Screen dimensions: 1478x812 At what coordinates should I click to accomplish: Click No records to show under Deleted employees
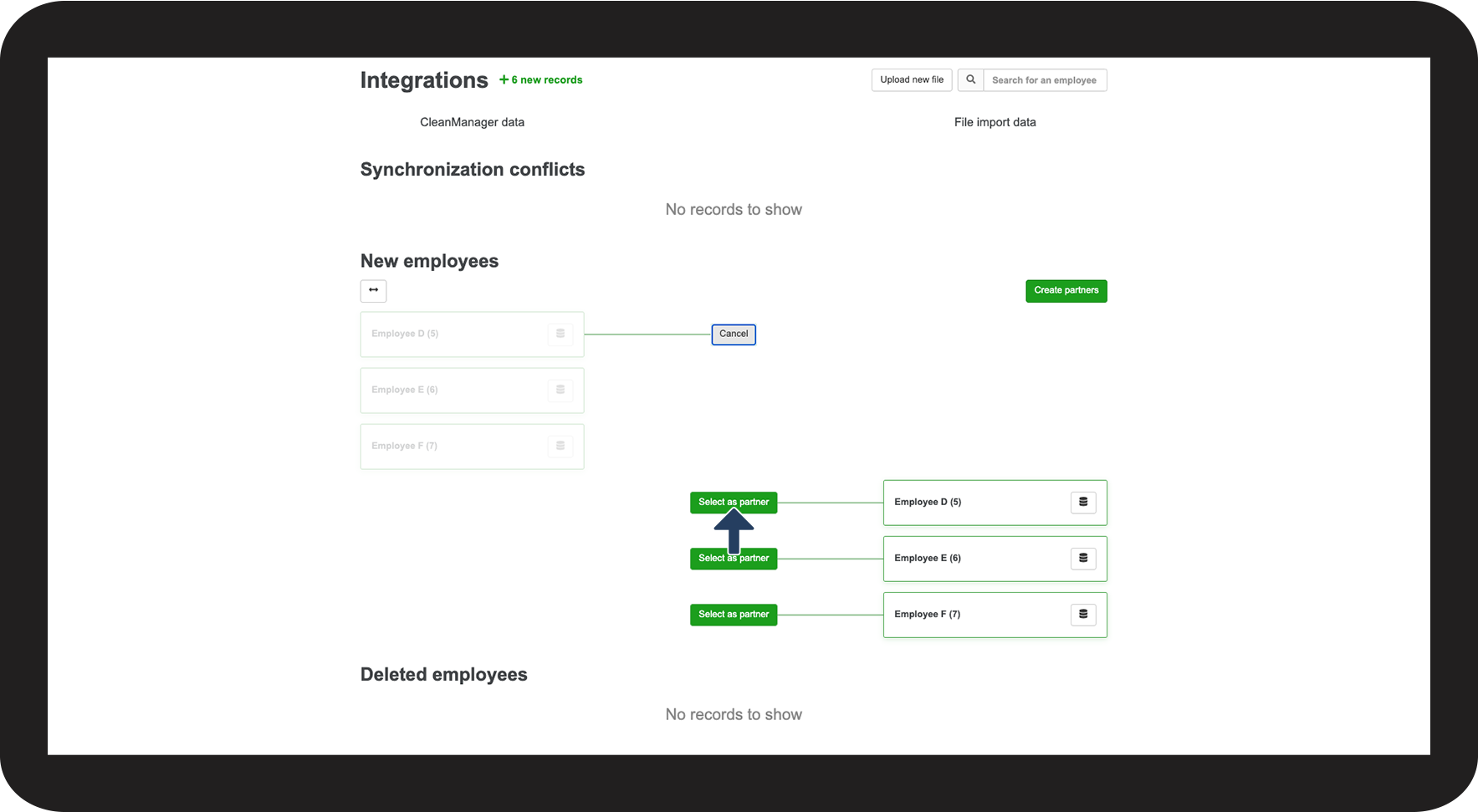tap(734, 715)
